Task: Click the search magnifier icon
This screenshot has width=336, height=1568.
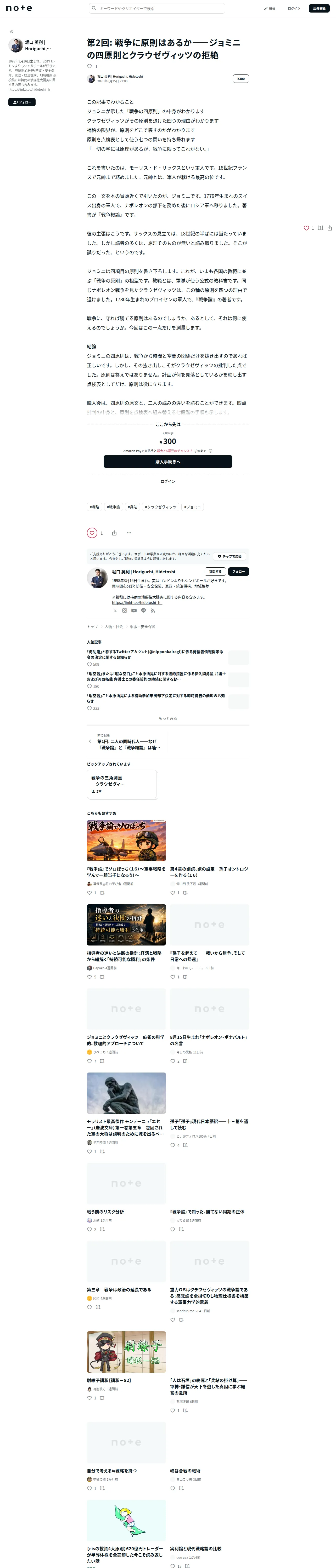Action: click(x=94, y=9)
